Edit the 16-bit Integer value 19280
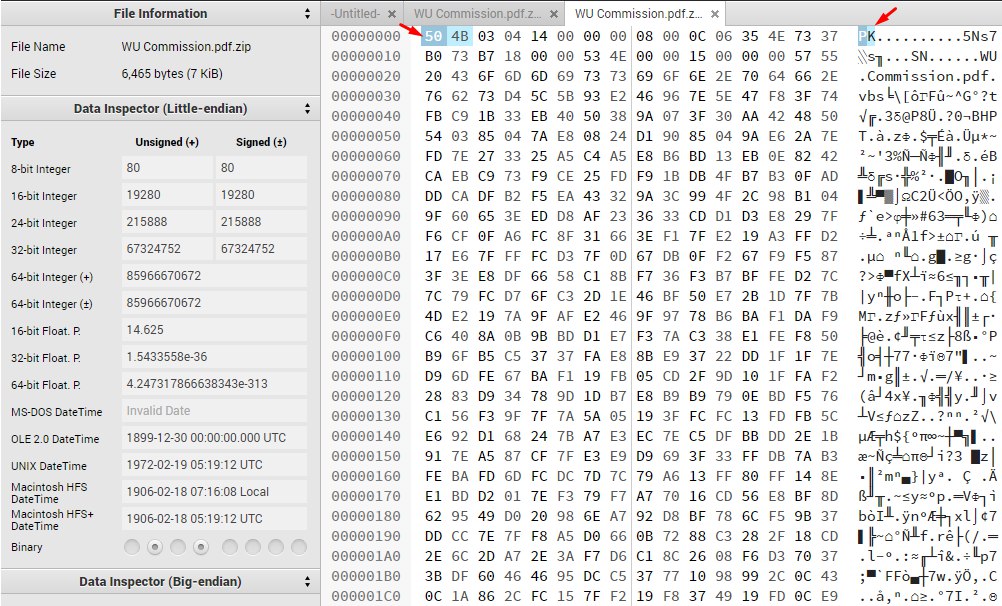Screen dimensions: 1002x606 (165, 192)
